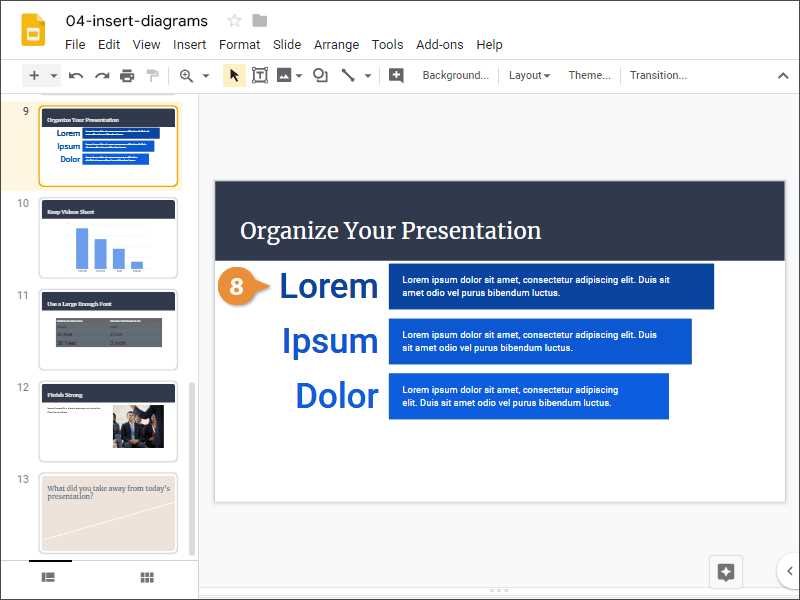Select slide 12 thumbnail Finish Strong
The image size is (800, 600).
pos(108,421)
